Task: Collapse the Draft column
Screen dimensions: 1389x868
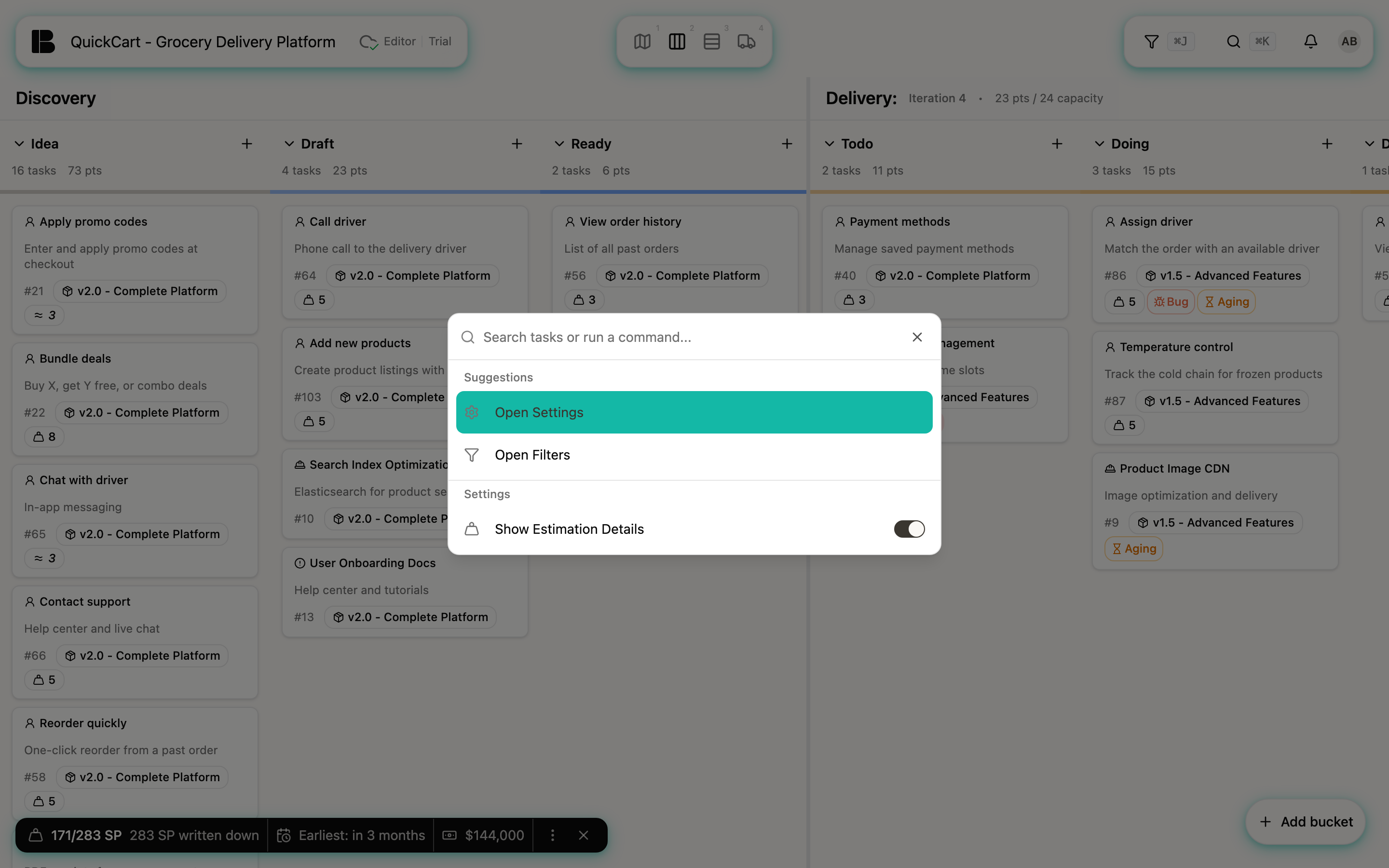Action: (x=289, y=144)
